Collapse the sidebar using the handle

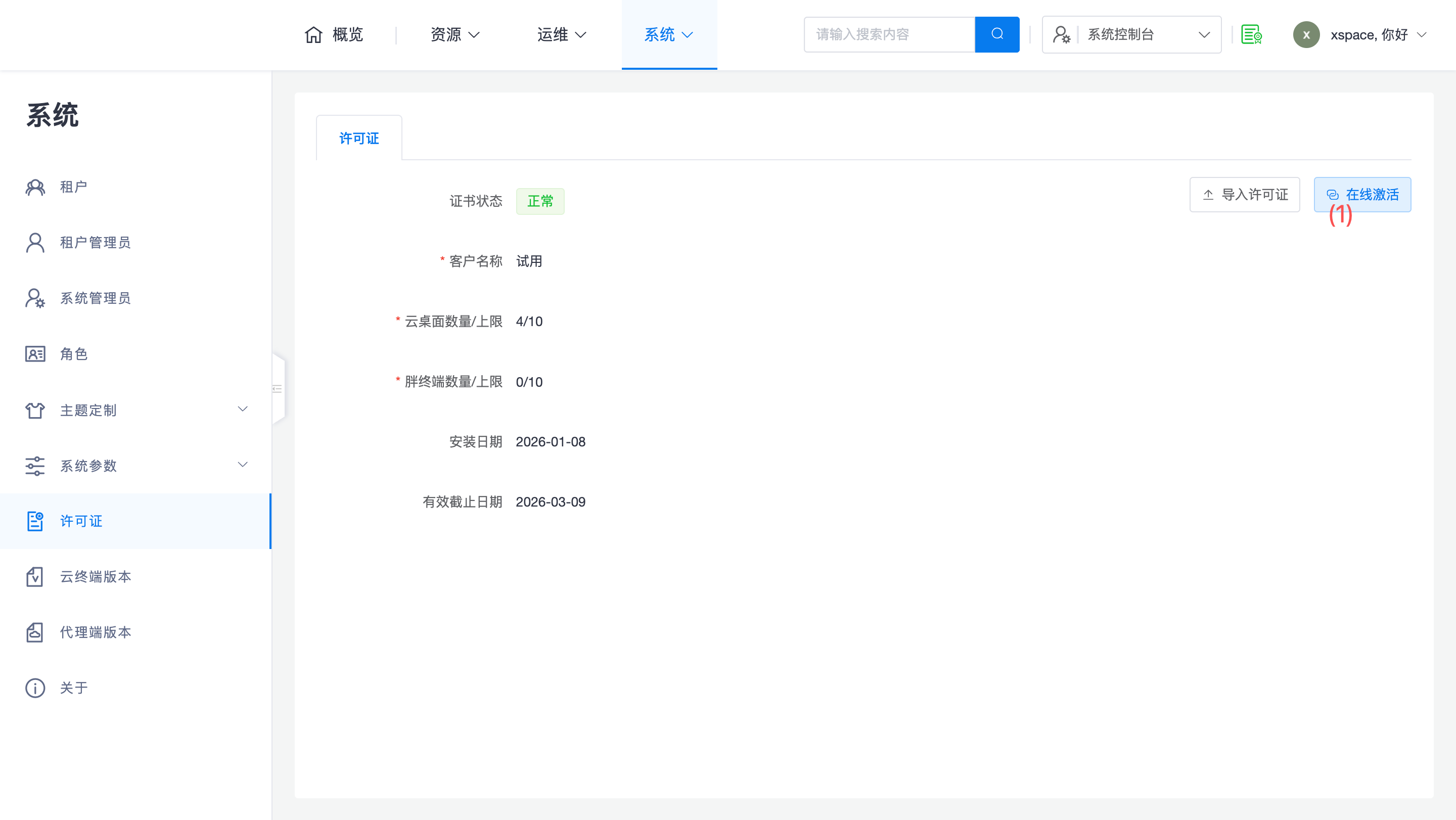(278, 389)
